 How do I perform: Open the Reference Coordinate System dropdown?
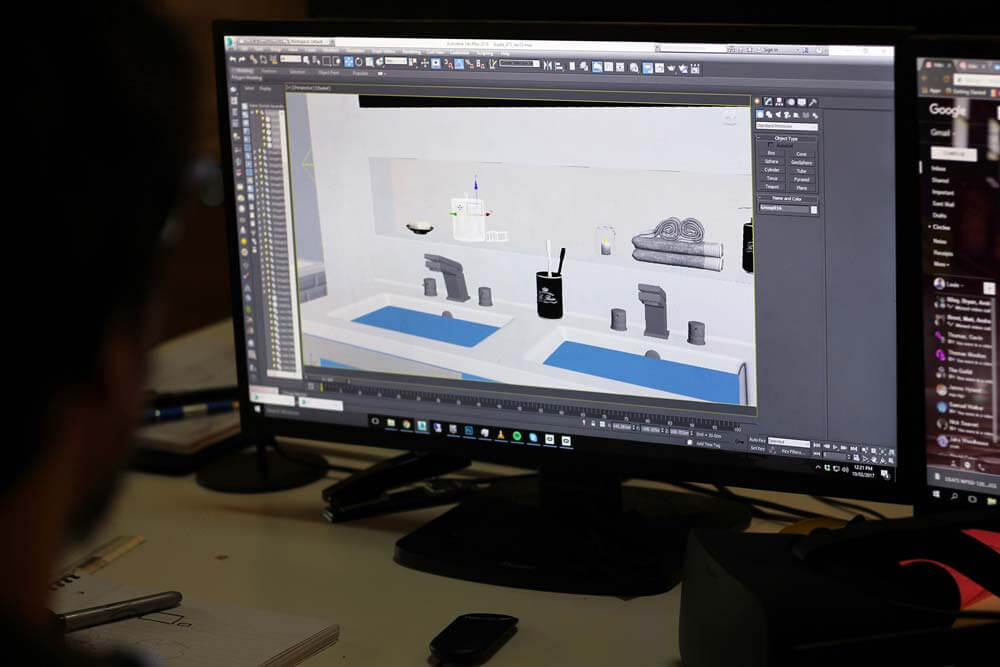pos(396,61)
